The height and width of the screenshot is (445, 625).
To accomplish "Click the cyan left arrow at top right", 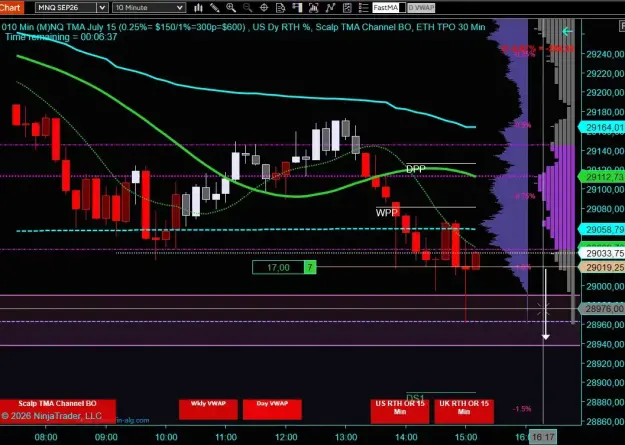I will (x=567, y=31).
